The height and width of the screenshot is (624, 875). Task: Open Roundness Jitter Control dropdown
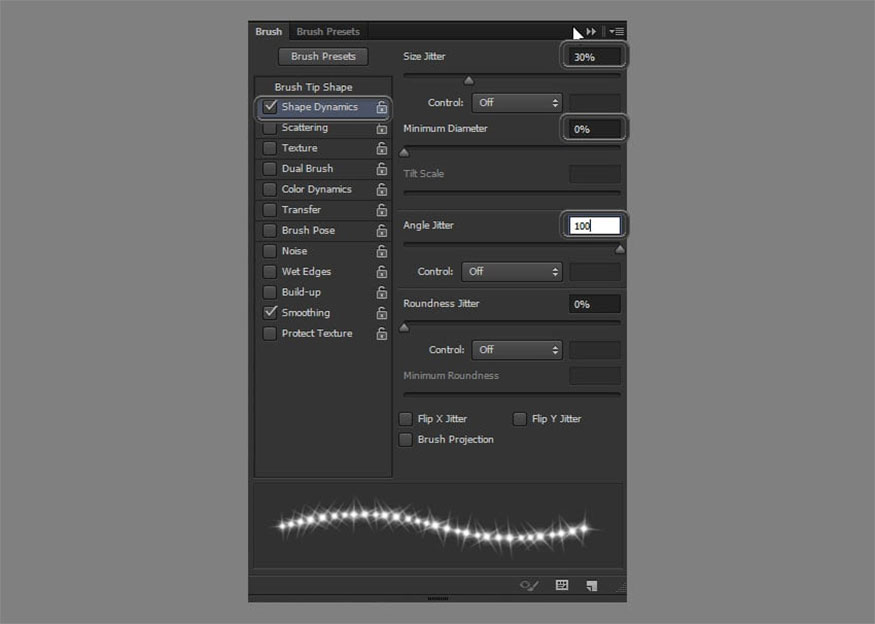(517, 350)
